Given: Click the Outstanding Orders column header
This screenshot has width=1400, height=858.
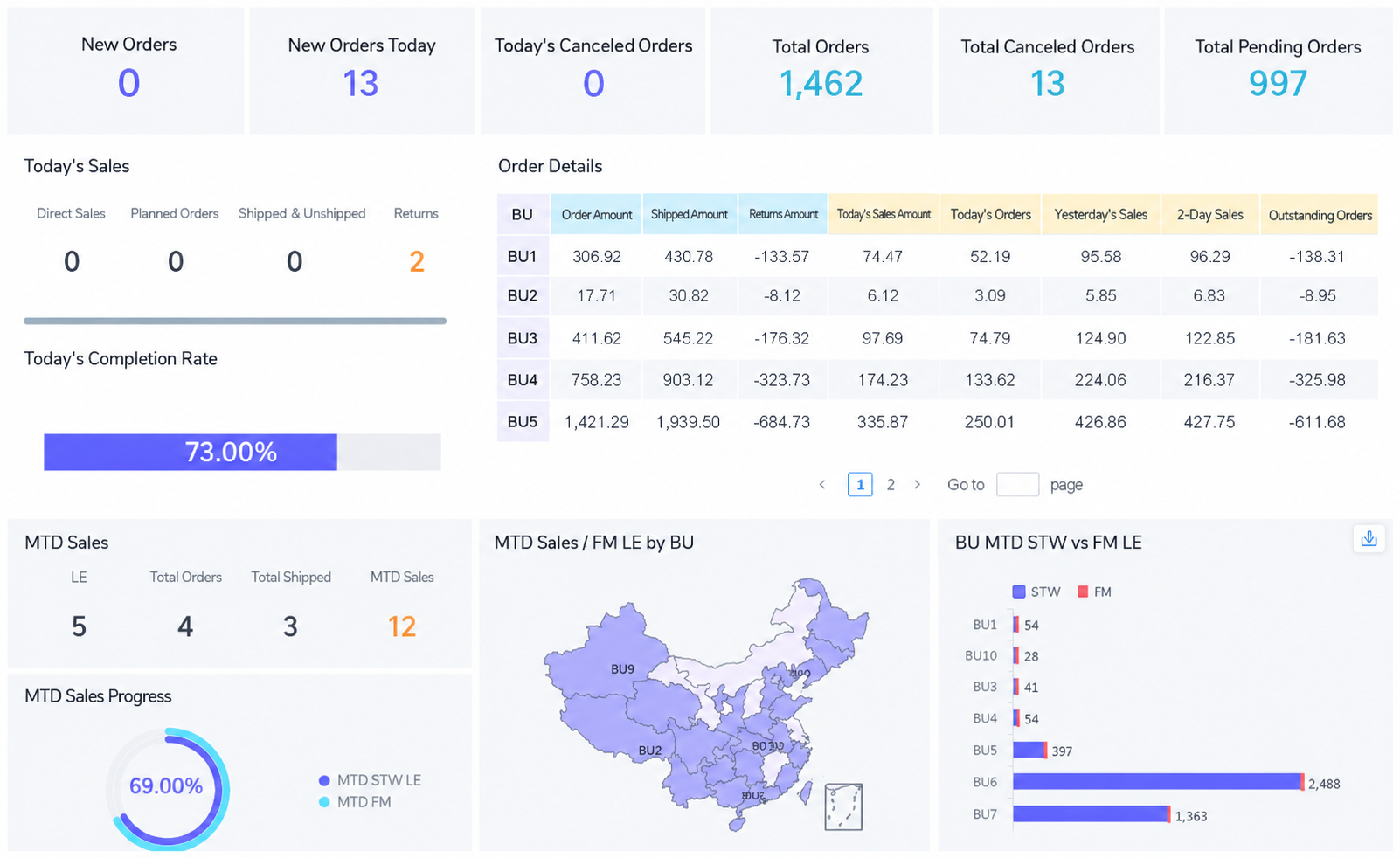Looking at the screenshot, I should [x=1320, y=215].
